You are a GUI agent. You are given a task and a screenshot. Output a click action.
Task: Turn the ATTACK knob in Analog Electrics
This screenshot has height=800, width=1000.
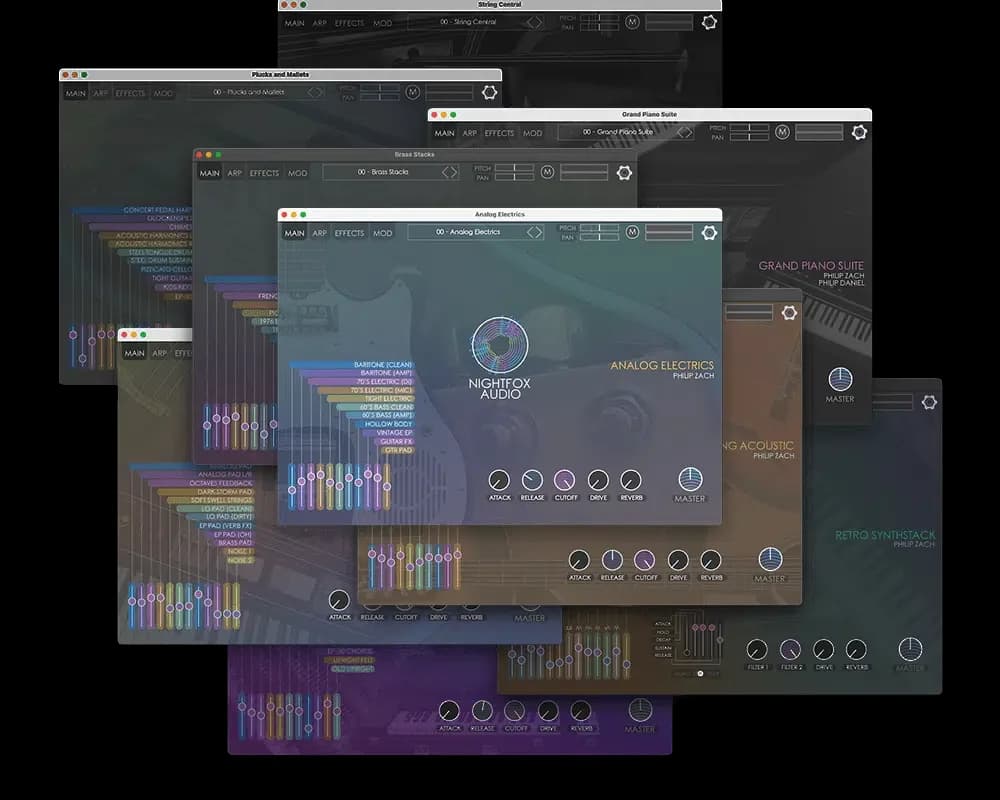(x=499, y=479)
